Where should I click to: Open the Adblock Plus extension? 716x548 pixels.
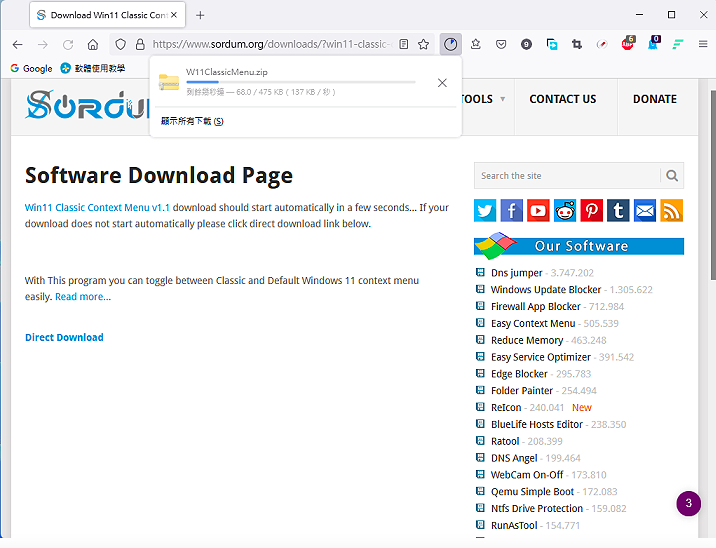click(x=628, y=43)
